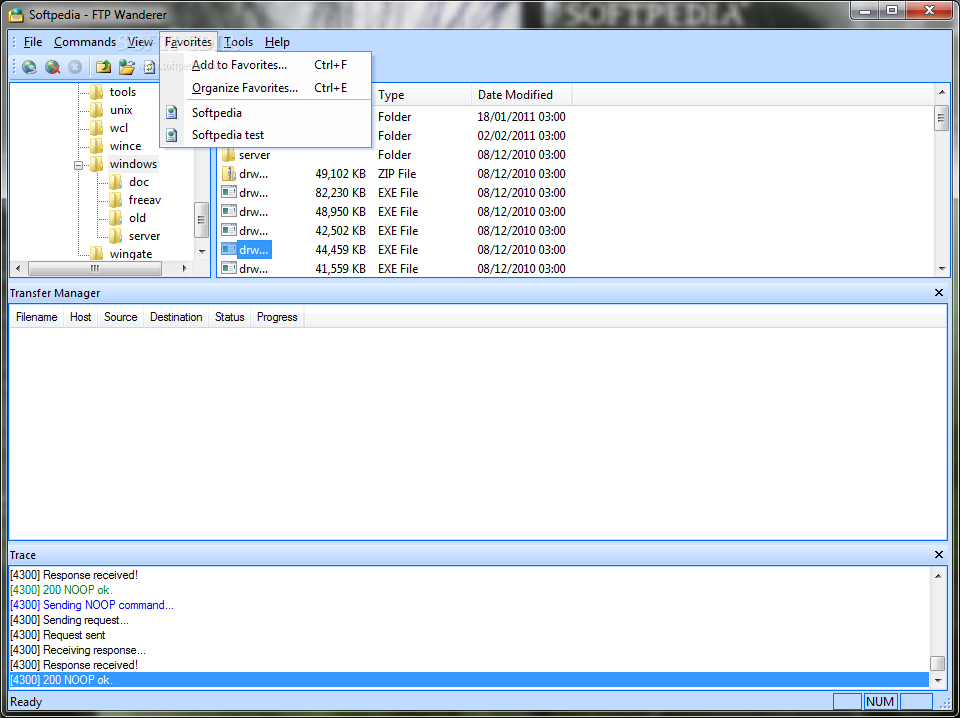Viewport: 960px width, 718px height.
Task: Click the EXE icon on the 48,950 KB row
Action: (228, 212)
